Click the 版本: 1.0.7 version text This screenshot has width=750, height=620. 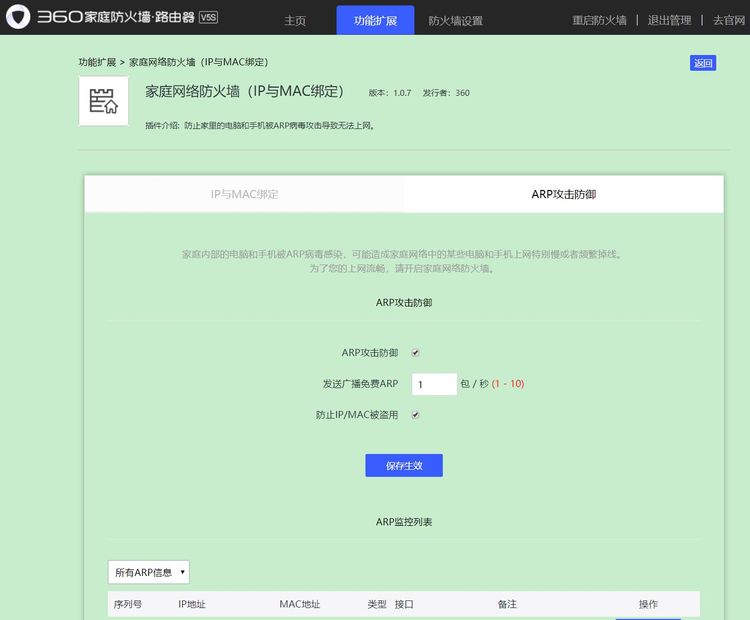pyautogui.click(x=390, y=93)
